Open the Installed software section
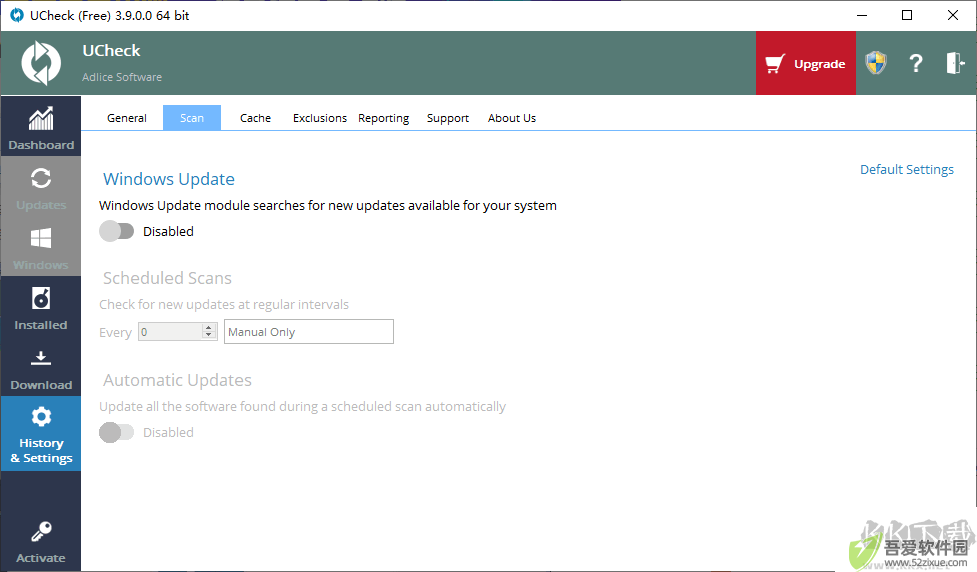Viewport: 977px width, 572px height. pyautogui.click(x=41, y=307)
